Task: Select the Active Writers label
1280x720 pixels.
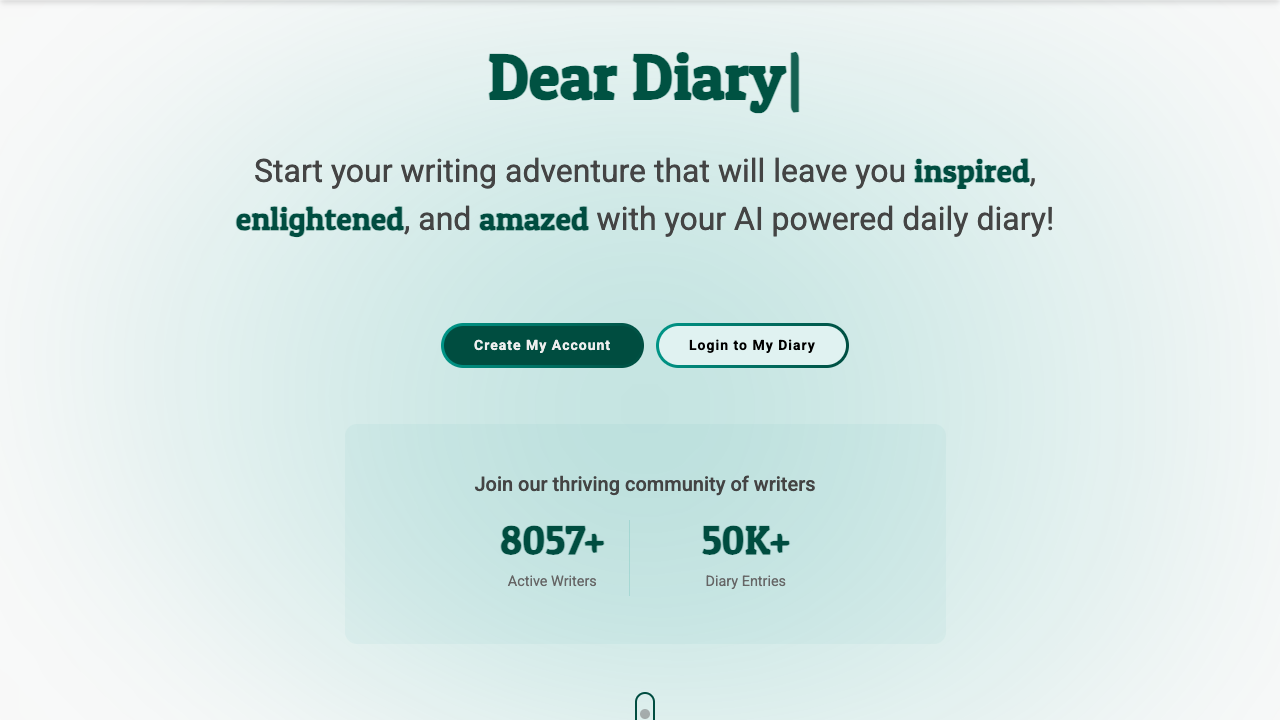Action: coord(552,581)
